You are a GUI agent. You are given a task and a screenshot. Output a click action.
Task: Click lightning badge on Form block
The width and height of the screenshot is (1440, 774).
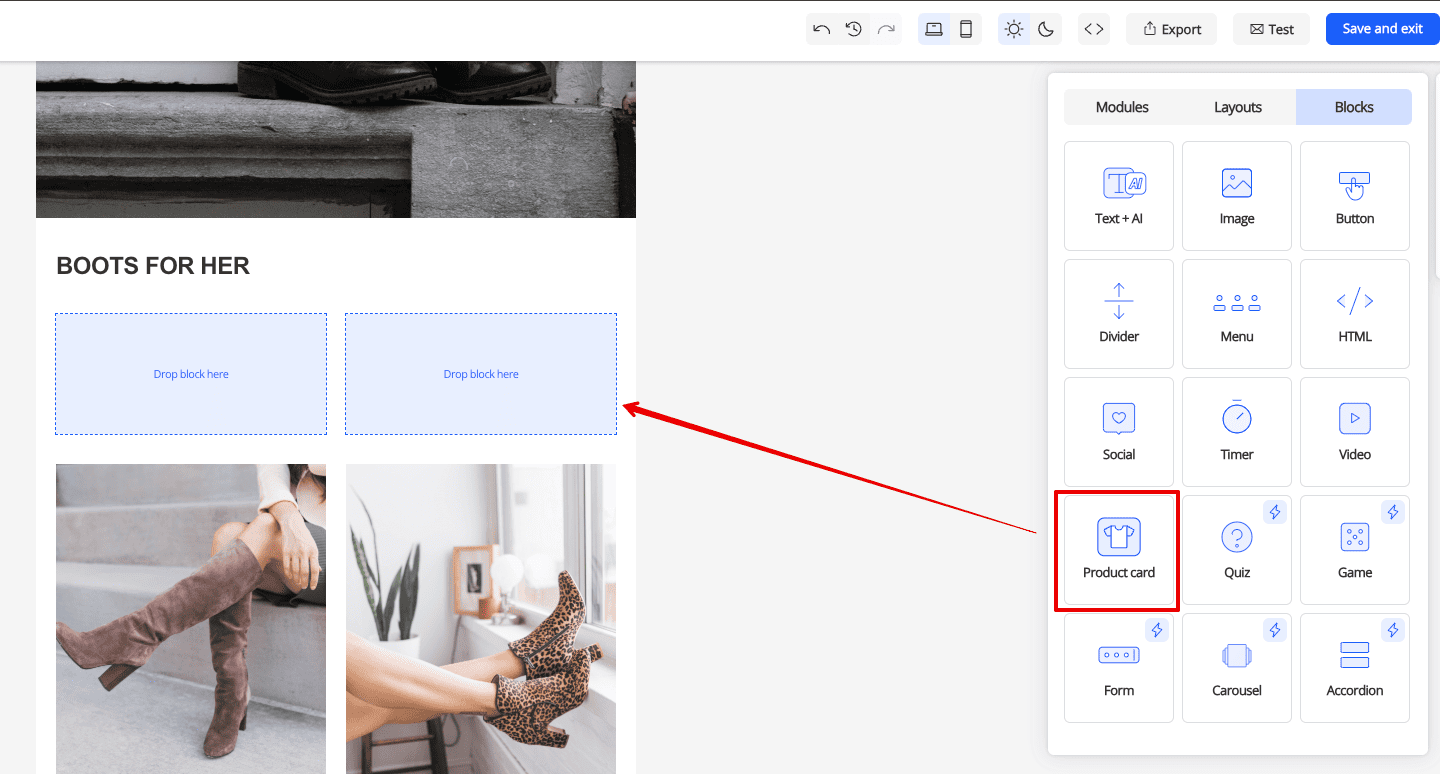(x=1157, y=630)
